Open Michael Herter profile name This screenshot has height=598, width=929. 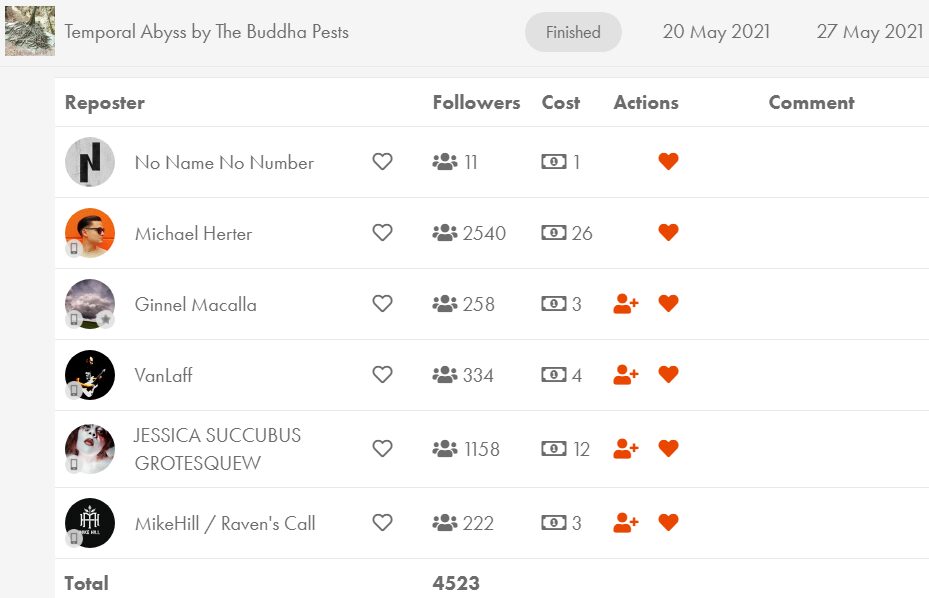[193, 234]
